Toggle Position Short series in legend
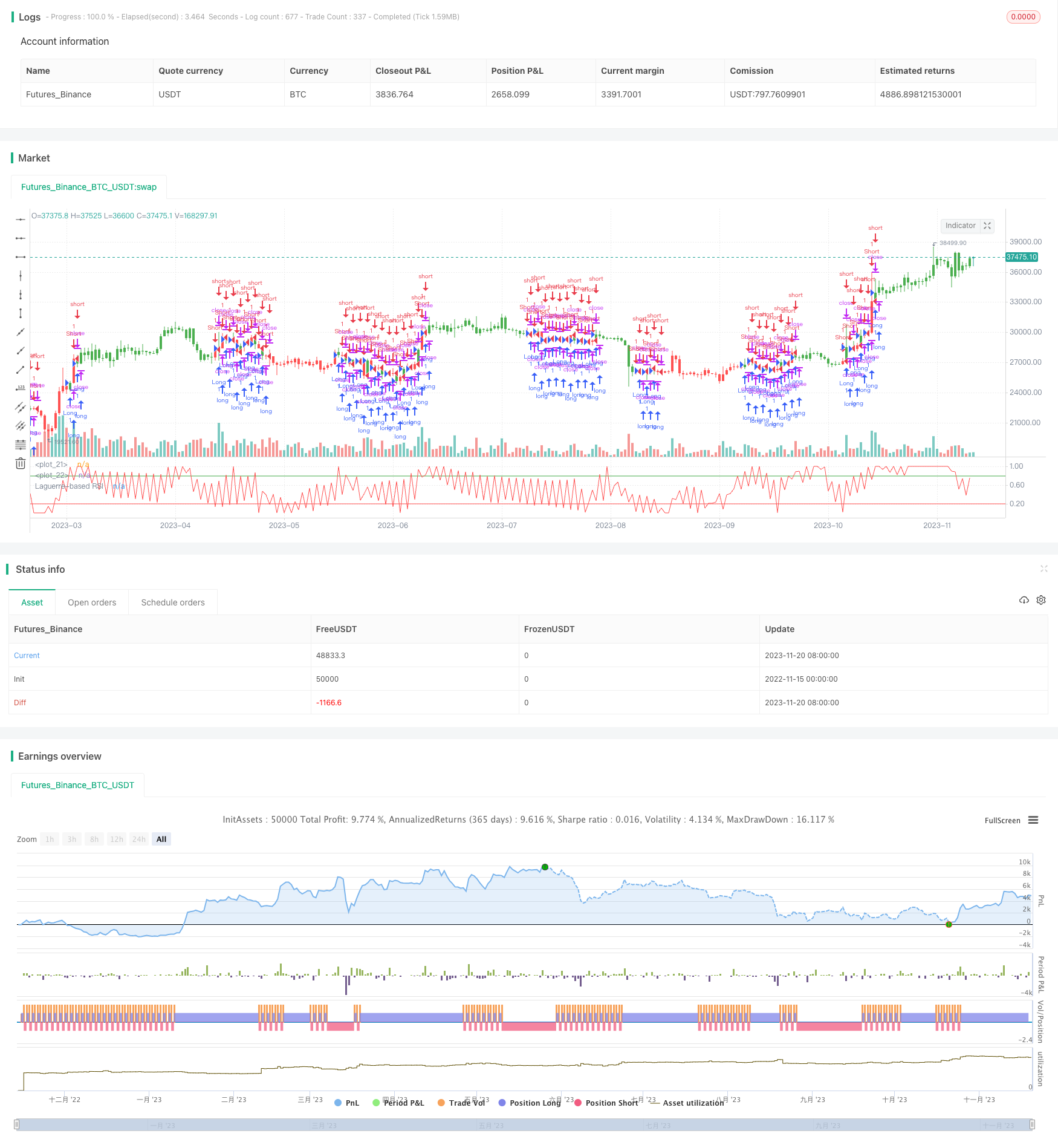1058x1148 pixels. coord(606,1103)
